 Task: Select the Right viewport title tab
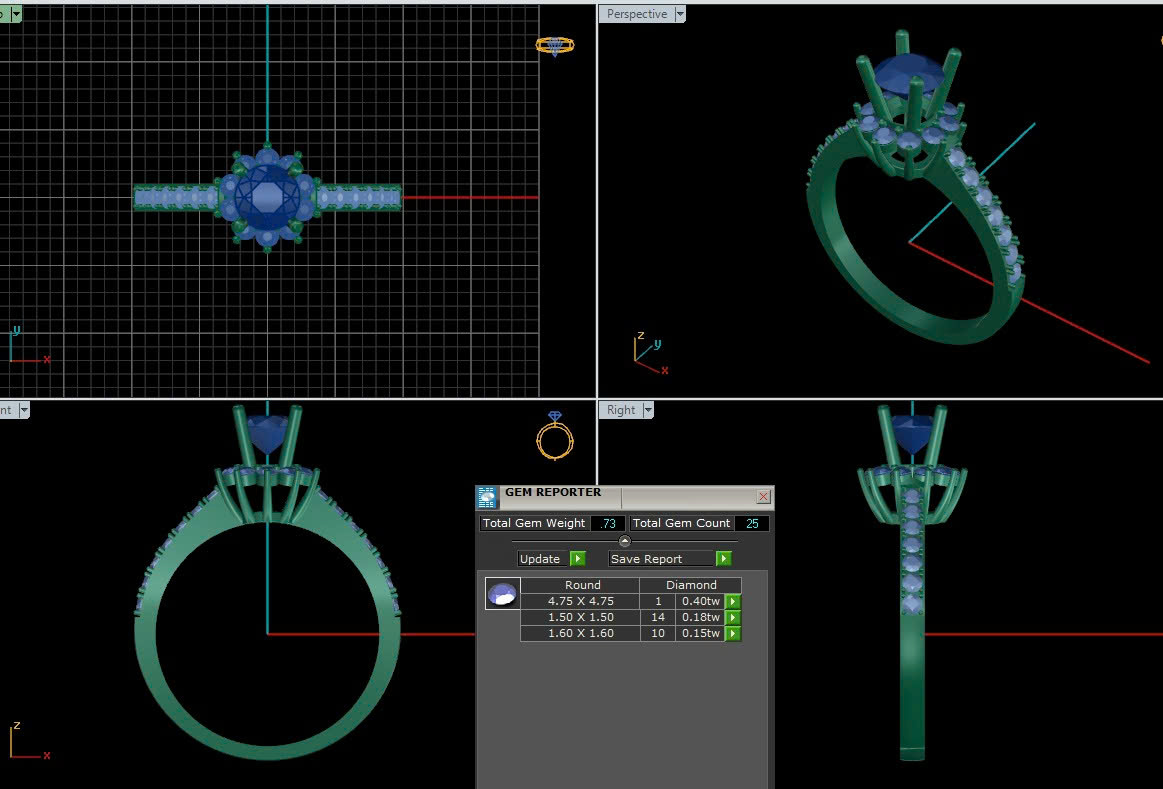(x=620, y=410)
